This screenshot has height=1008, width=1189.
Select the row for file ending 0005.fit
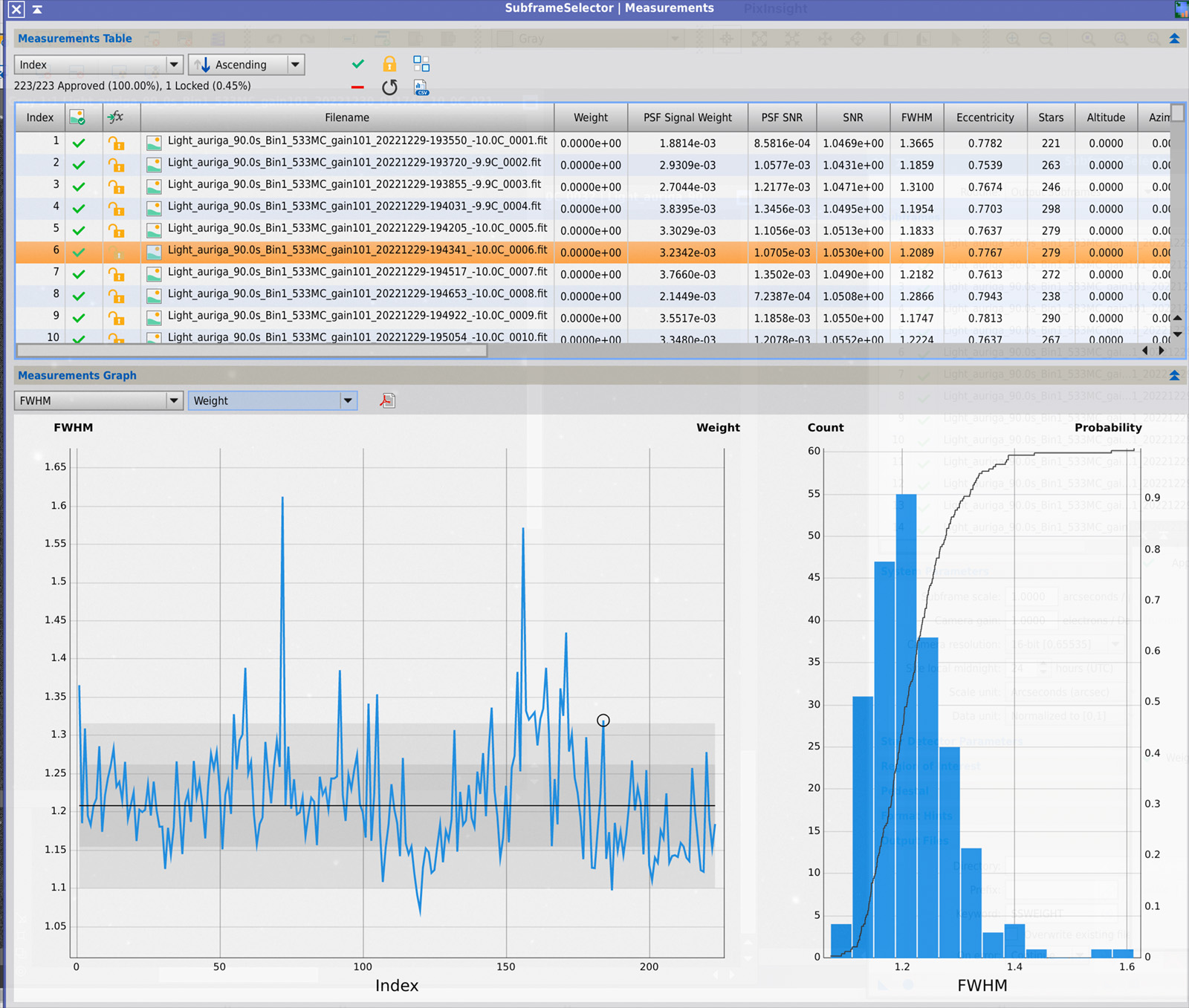click(593, 230)
